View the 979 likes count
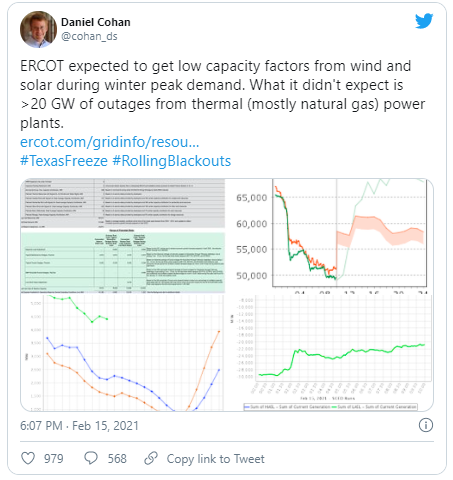This screenshot has height=480, width=453. 54,459
